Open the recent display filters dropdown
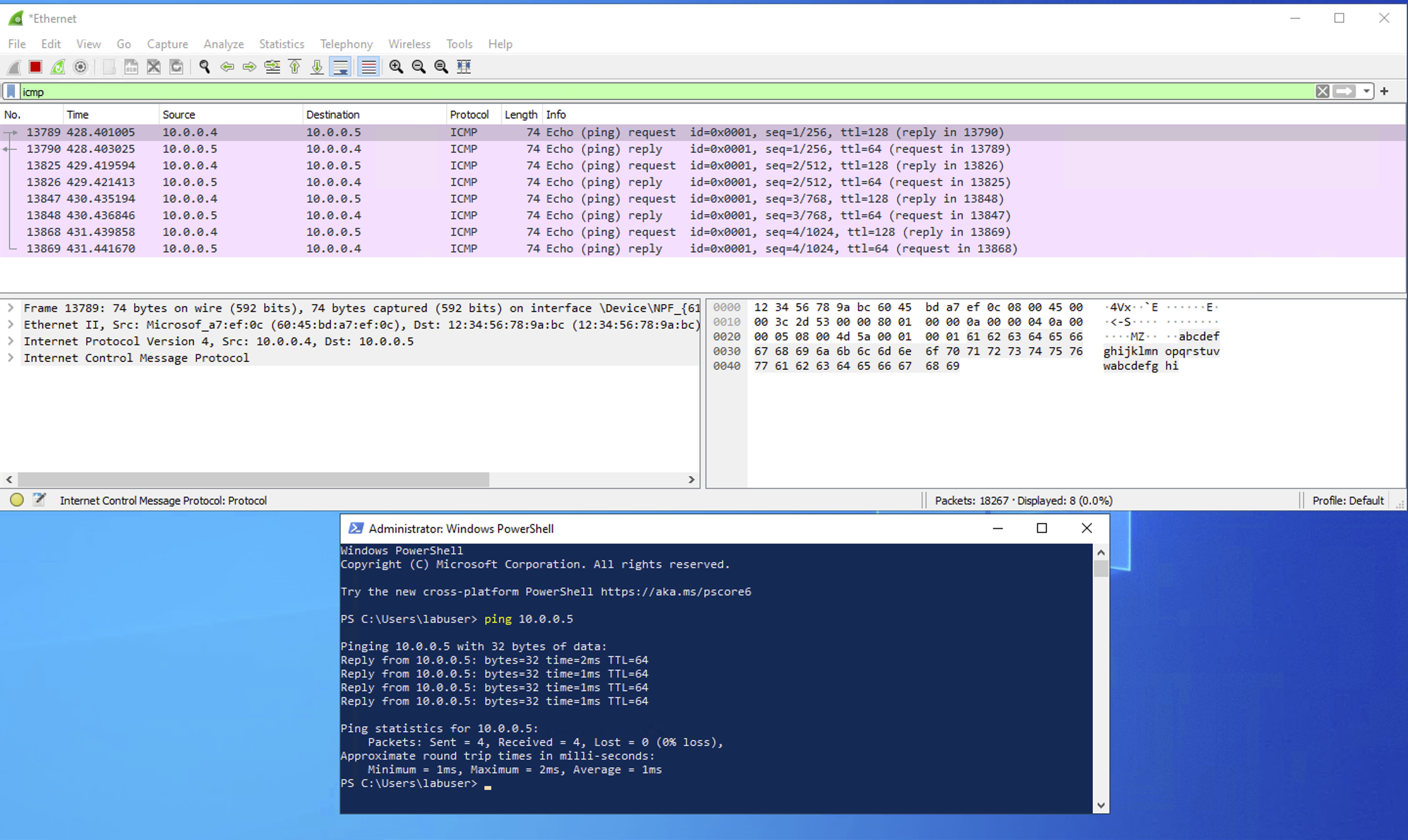 (1366, 91)
